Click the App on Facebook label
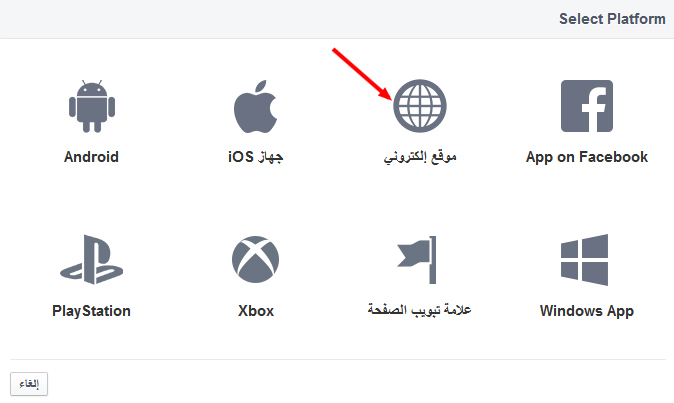This screenshot has width=674, height=403. (587, 157)
